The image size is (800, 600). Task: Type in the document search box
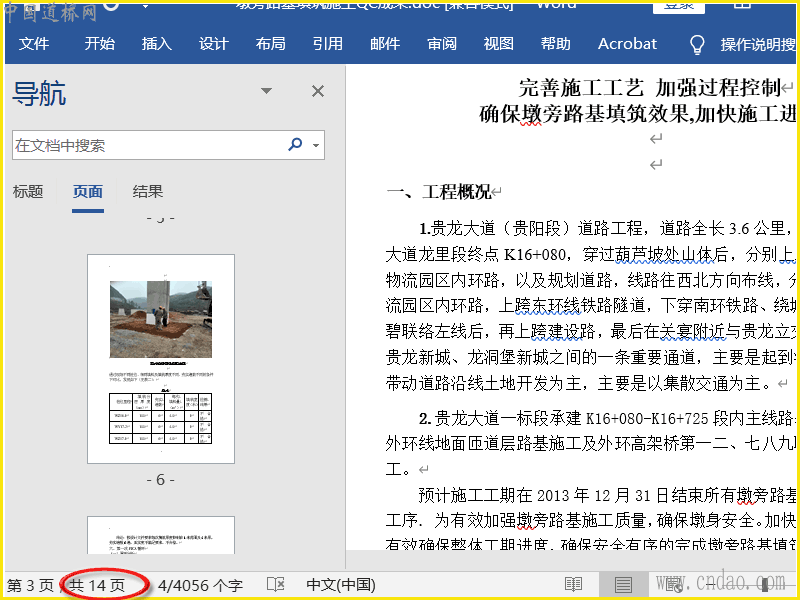pyautogui.click(x=145, y=145)
